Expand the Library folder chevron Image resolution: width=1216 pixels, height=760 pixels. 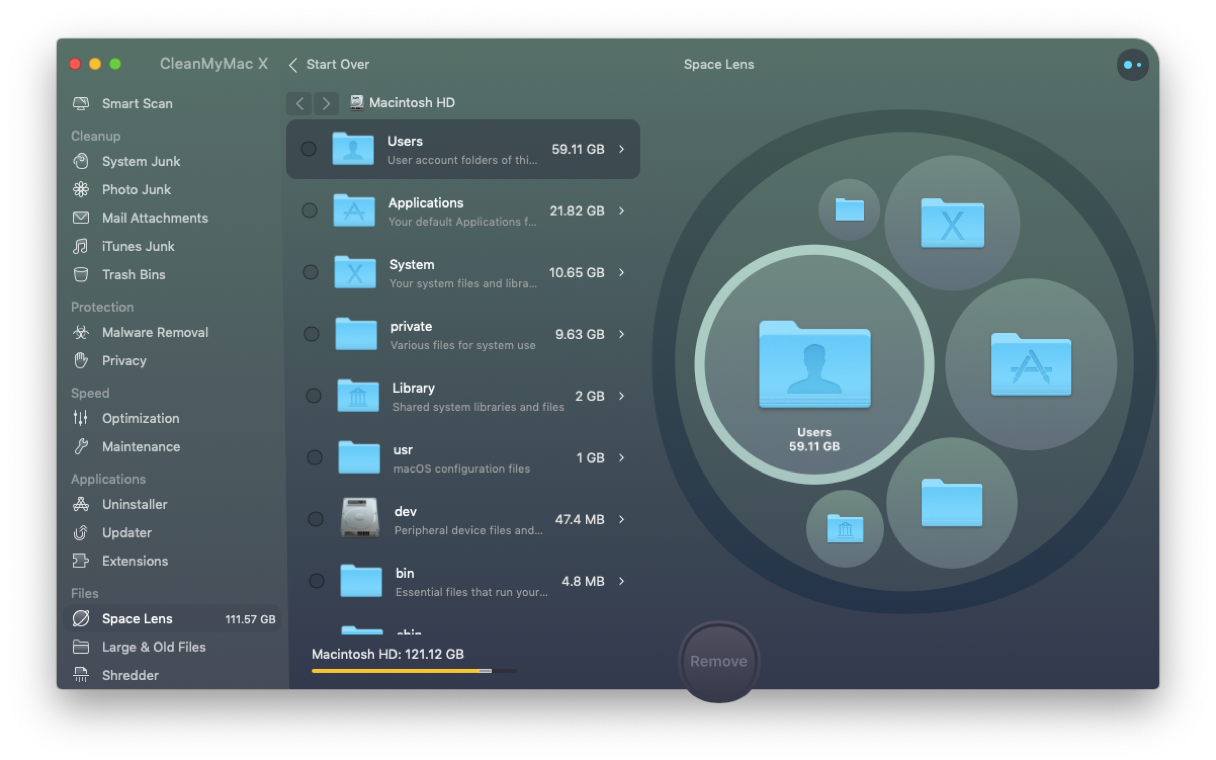621,396
